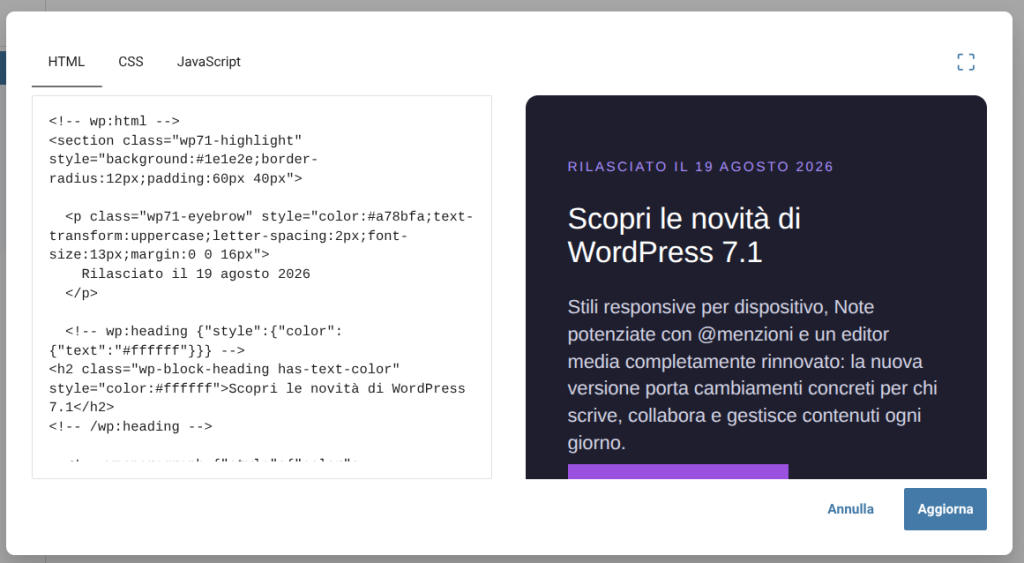Viewport: 1024px width, 563px height.
Task: Switch to the CSS tab
Action: click(131, 61)
